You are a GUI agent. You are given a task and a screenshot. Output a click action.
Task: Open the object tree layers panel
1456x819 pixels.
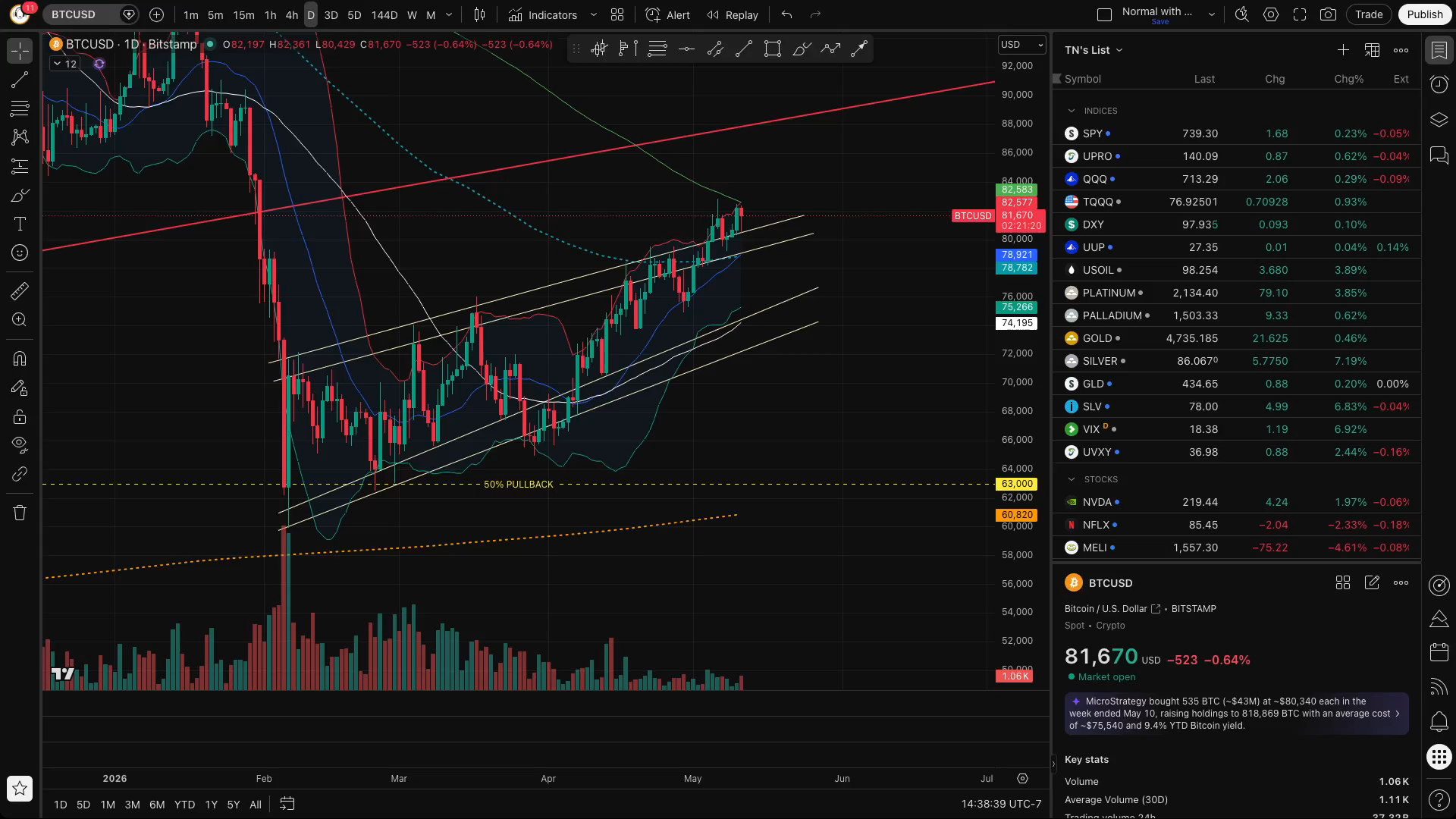[x=1439, y=120]
